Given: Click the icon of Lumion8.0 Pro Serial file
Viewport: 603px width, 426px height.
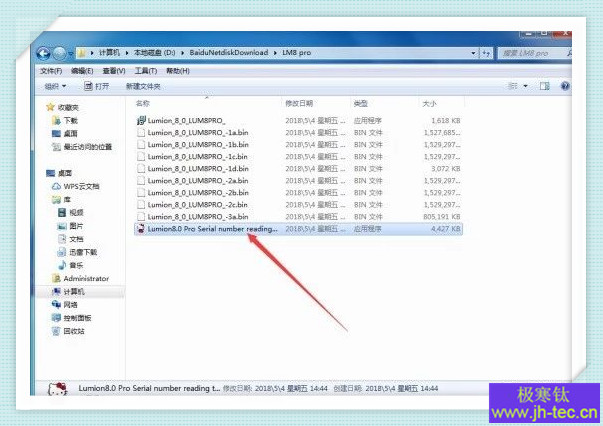Looking at the screenshot, I should coord(141,229).
